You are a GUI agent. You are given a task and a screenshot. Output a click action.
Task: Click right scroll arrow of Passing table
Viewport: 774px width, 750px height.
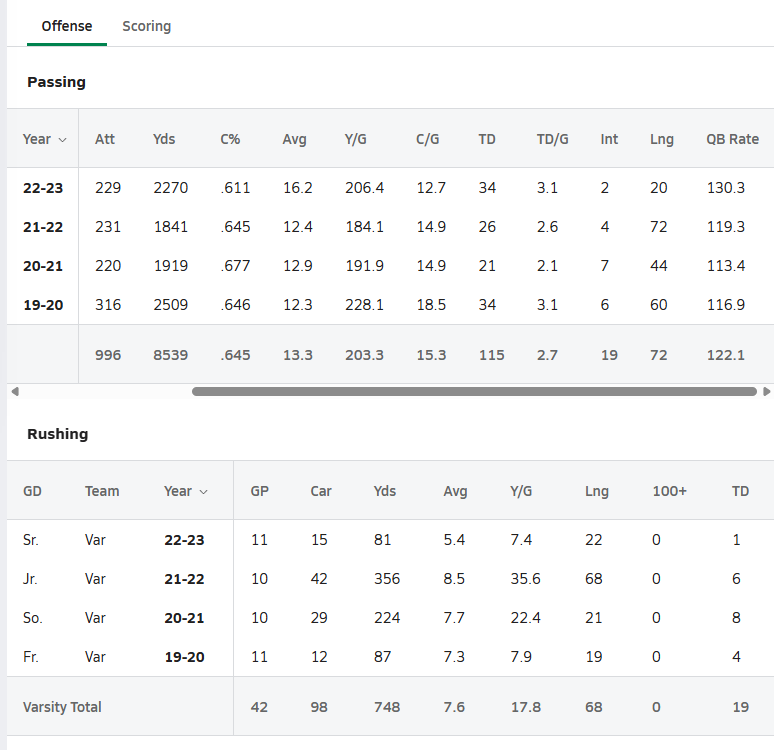pos(766,392)
